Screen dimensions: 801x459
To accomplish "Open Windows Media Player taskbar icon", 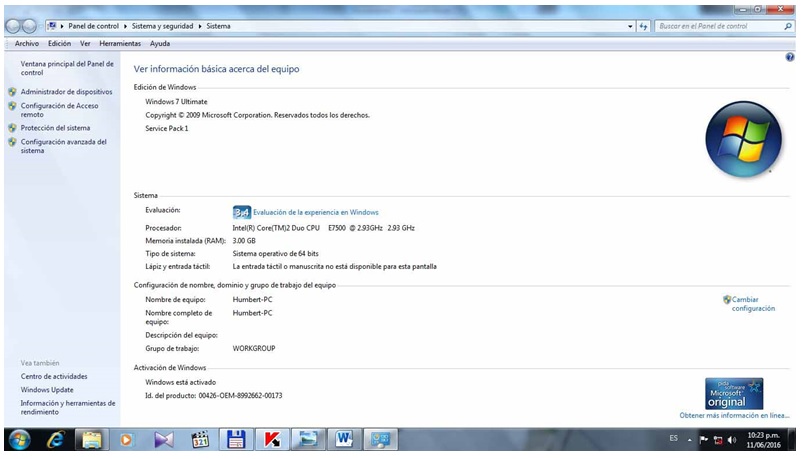I will [x=126, y=440].
